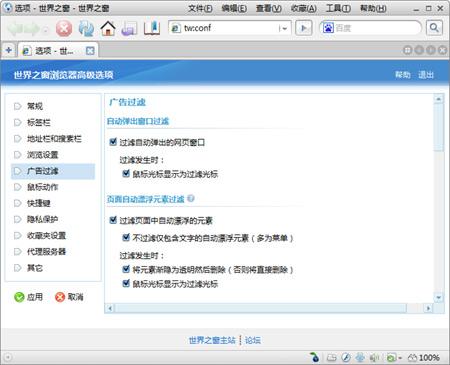Click the refresh page icon
This screenshot has height=365, width=450.
pos(86,28)
